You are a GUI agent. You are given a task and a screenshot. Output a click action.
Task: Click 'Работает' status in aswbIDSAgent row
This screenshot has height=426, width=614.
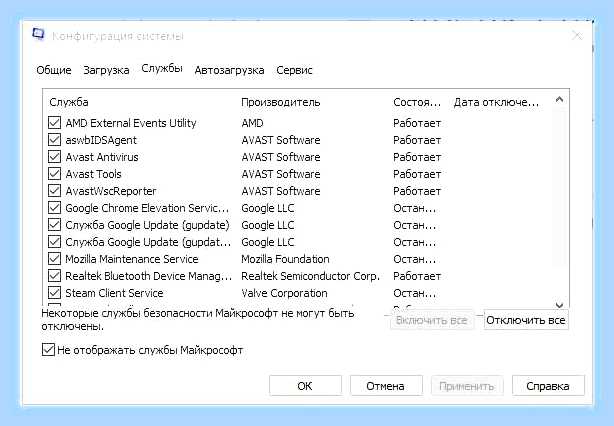[417, 140]
